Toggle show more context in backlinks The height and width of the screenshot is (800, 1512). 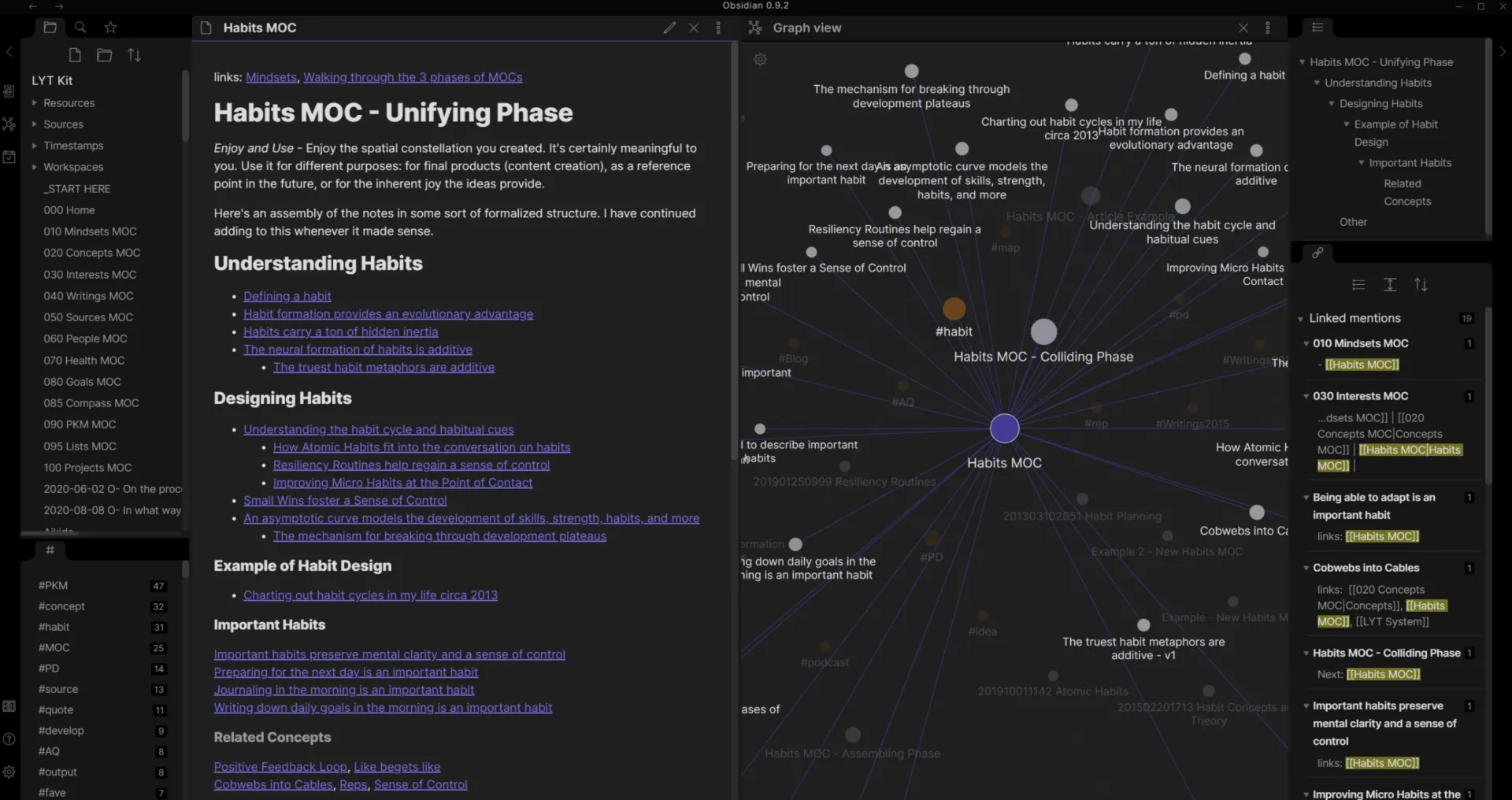click(x=1390, y=285)
